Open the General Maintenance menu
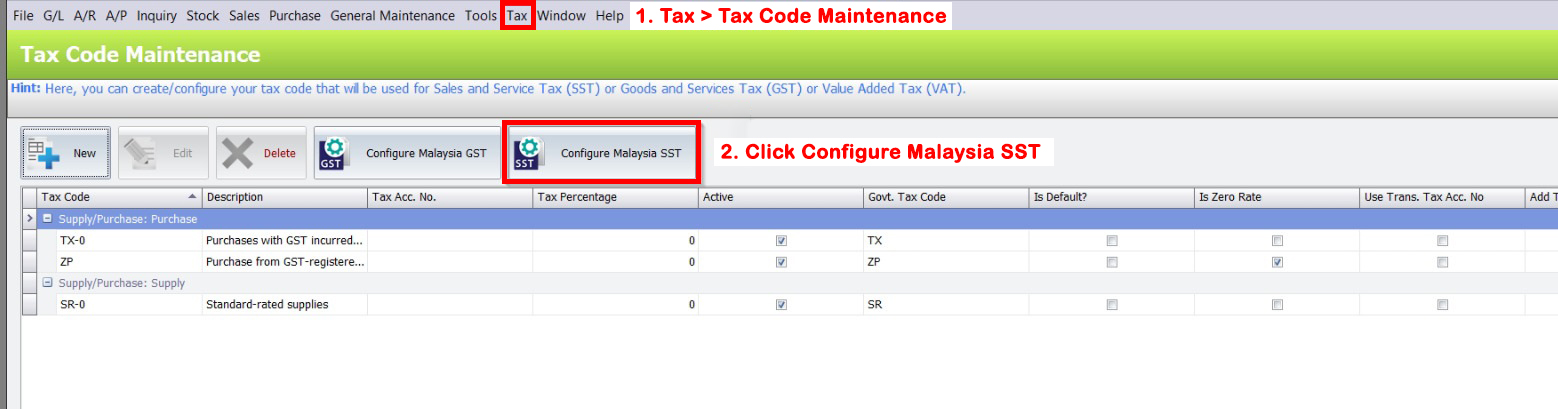Screen dimensions: 1558x409 click(394, 16)
